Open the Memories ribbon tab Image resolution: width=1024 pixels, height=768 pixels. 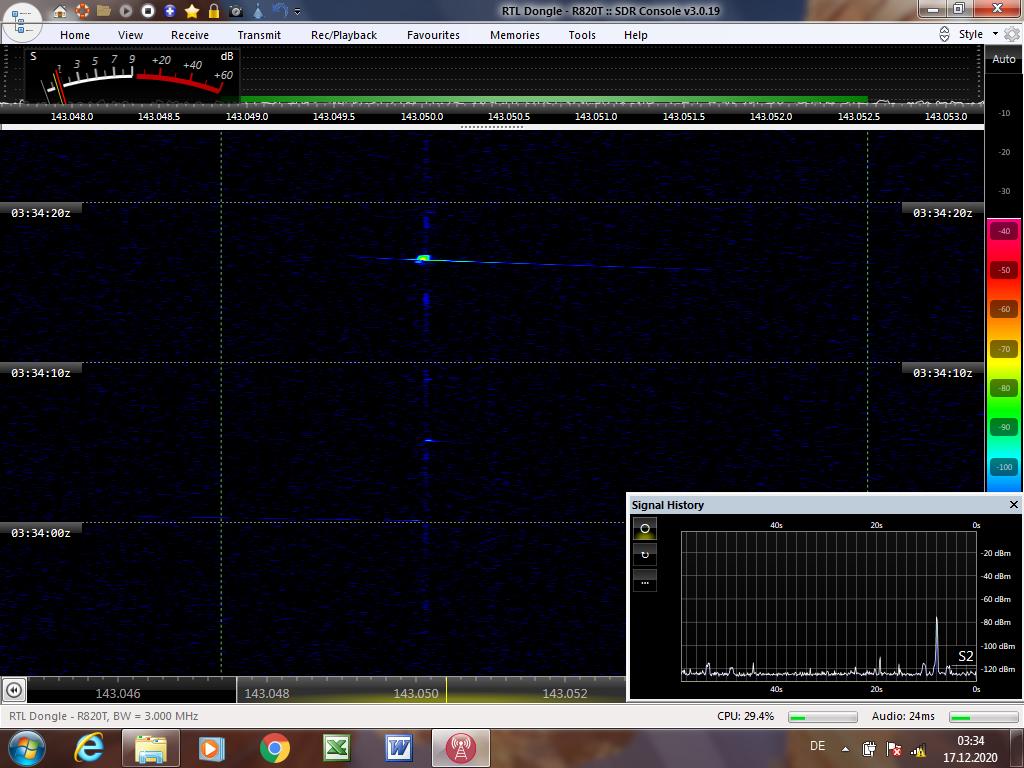pos(515,35)
